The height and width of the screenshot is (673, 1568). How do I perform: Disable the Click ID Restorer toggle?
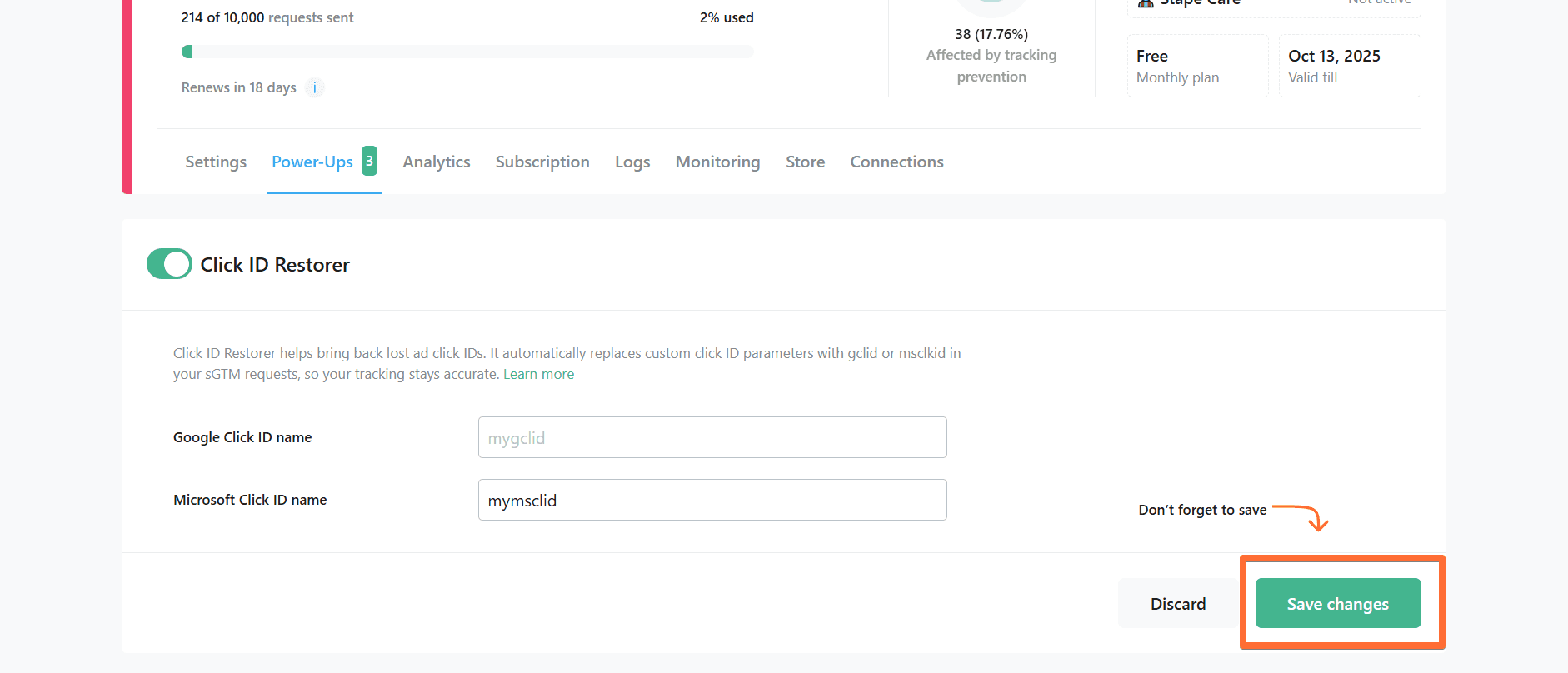(x=169, y=264)
